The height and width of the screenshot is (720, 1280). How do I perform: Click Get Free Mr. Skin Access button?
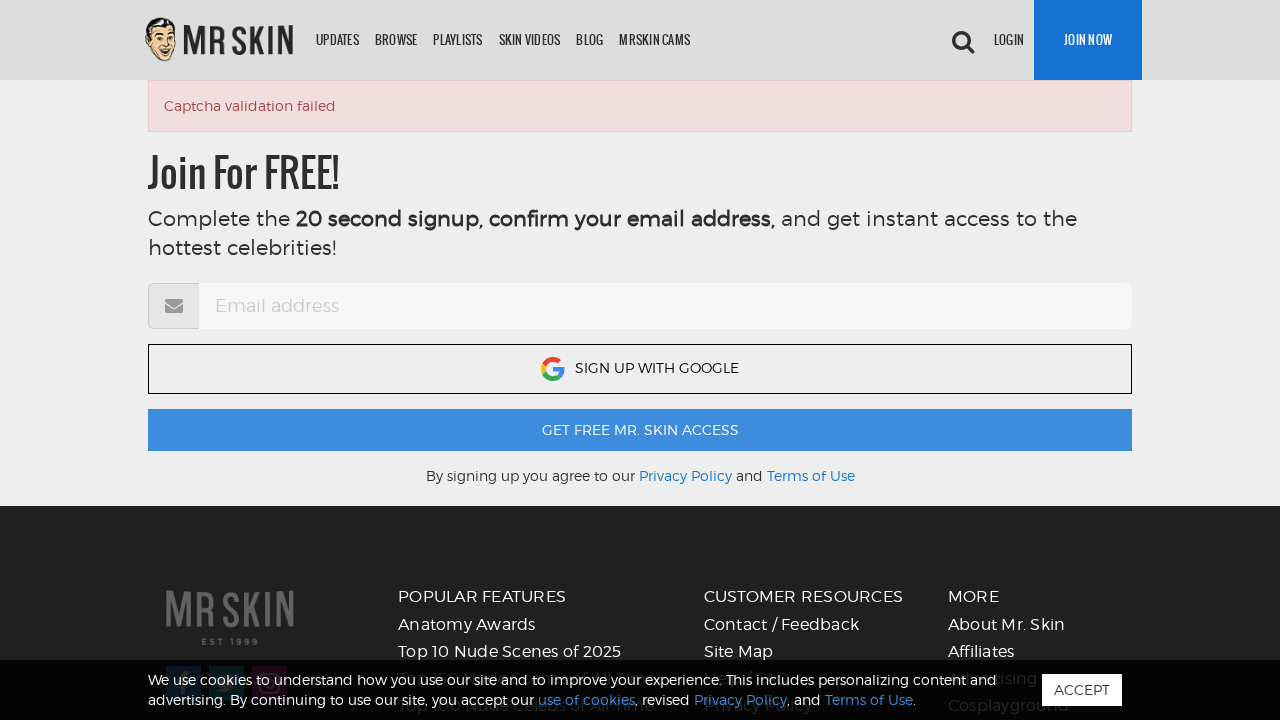[640, 430]
